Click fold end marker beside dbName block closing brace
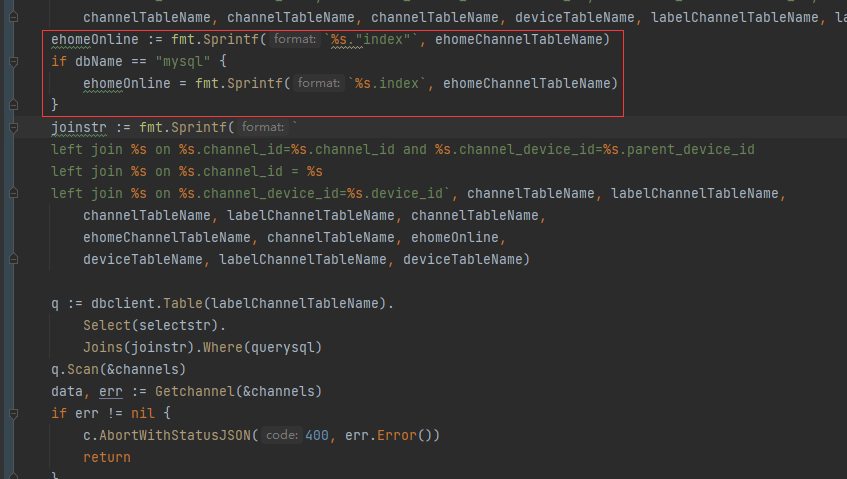847x479 pixels. tap(14, 104)
